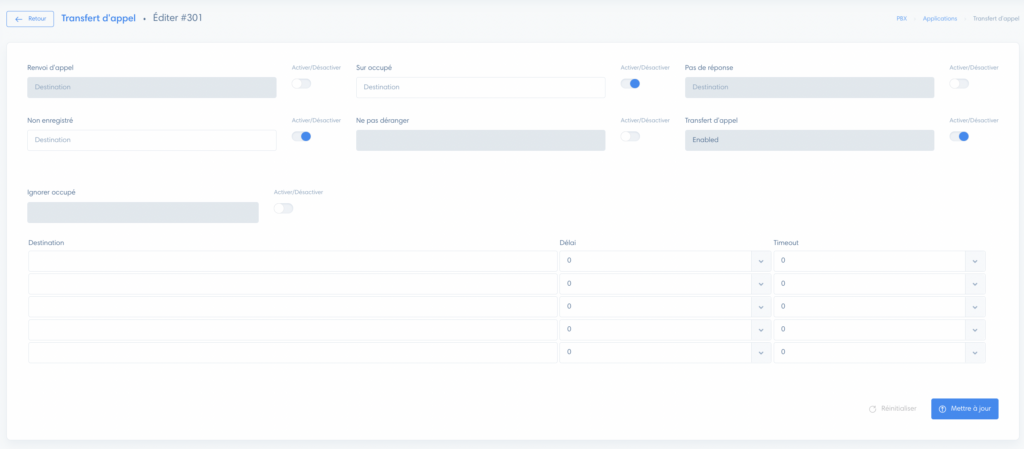Open the first row Délai dropdown
Viewport: 1024px width, 449px height.
click(761, 261)
